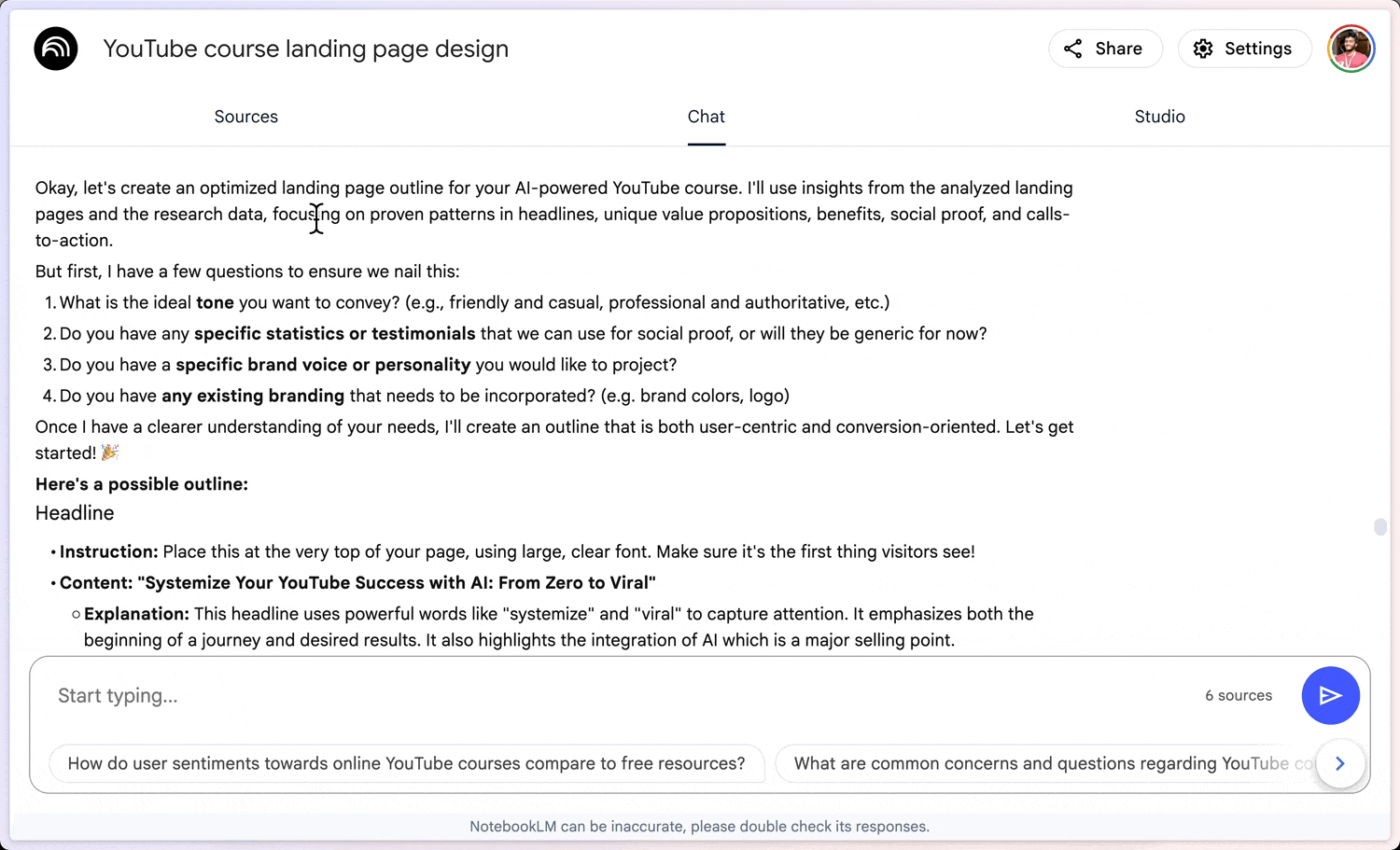Open the Studio tab

1159,117
